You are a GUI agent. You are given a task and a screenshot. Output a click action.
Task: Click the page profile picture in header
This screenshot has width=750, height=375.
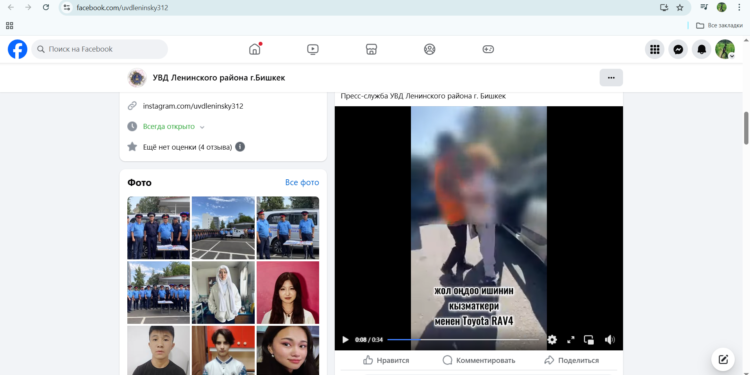coord(137,77)
